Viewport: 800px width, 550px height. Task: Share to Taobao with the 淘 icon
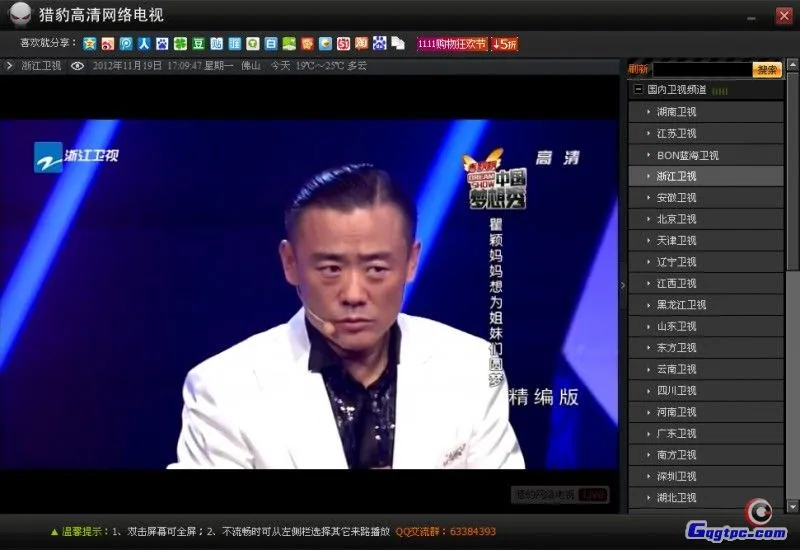(x=361, y=44)
